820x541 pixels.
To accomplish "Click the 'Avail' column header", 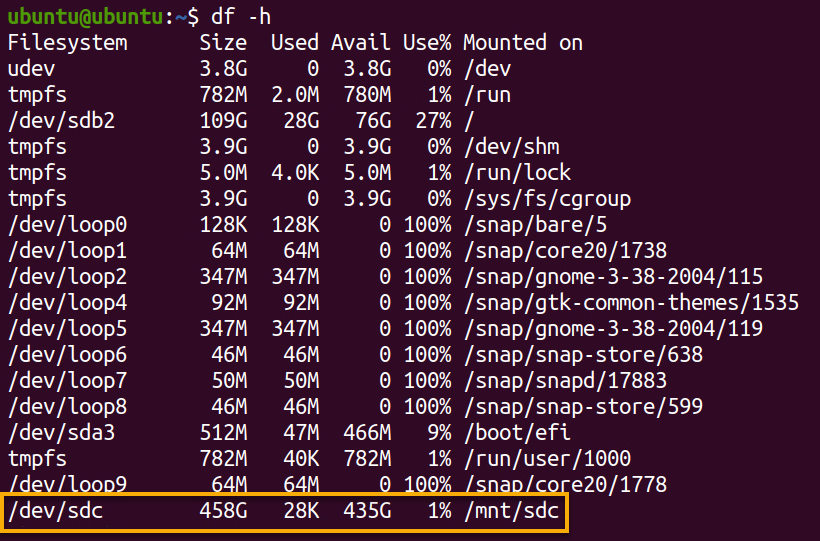I will click(361, 43).
